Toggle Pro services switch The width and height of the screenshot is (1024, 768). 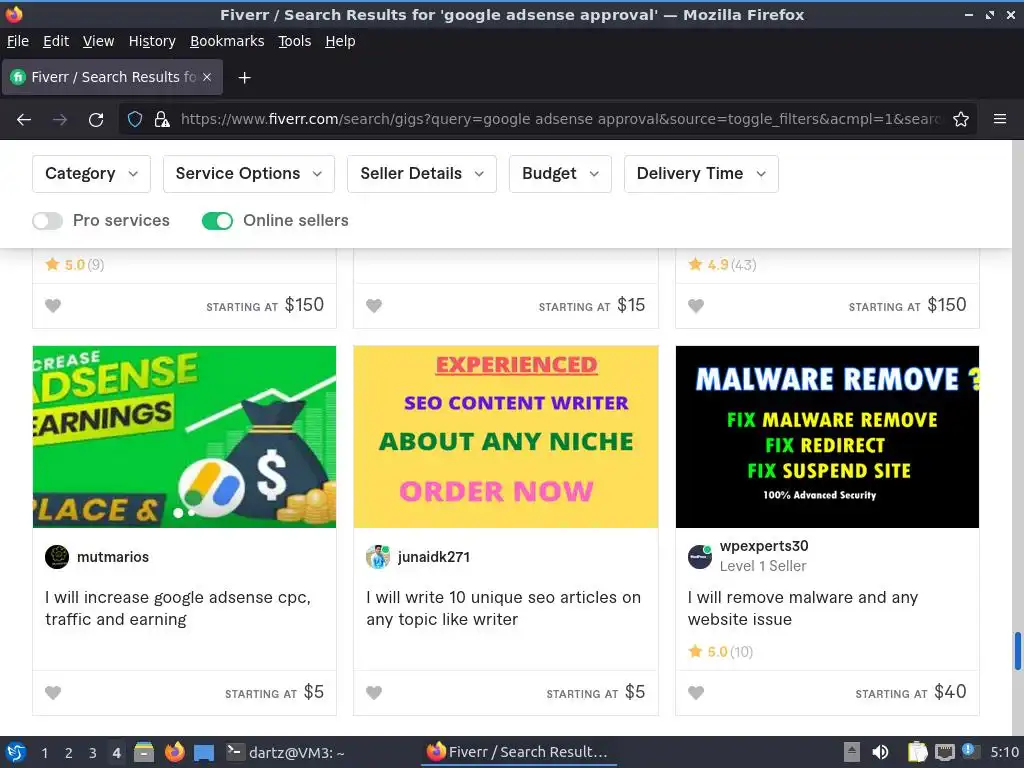tap(48, 221)
